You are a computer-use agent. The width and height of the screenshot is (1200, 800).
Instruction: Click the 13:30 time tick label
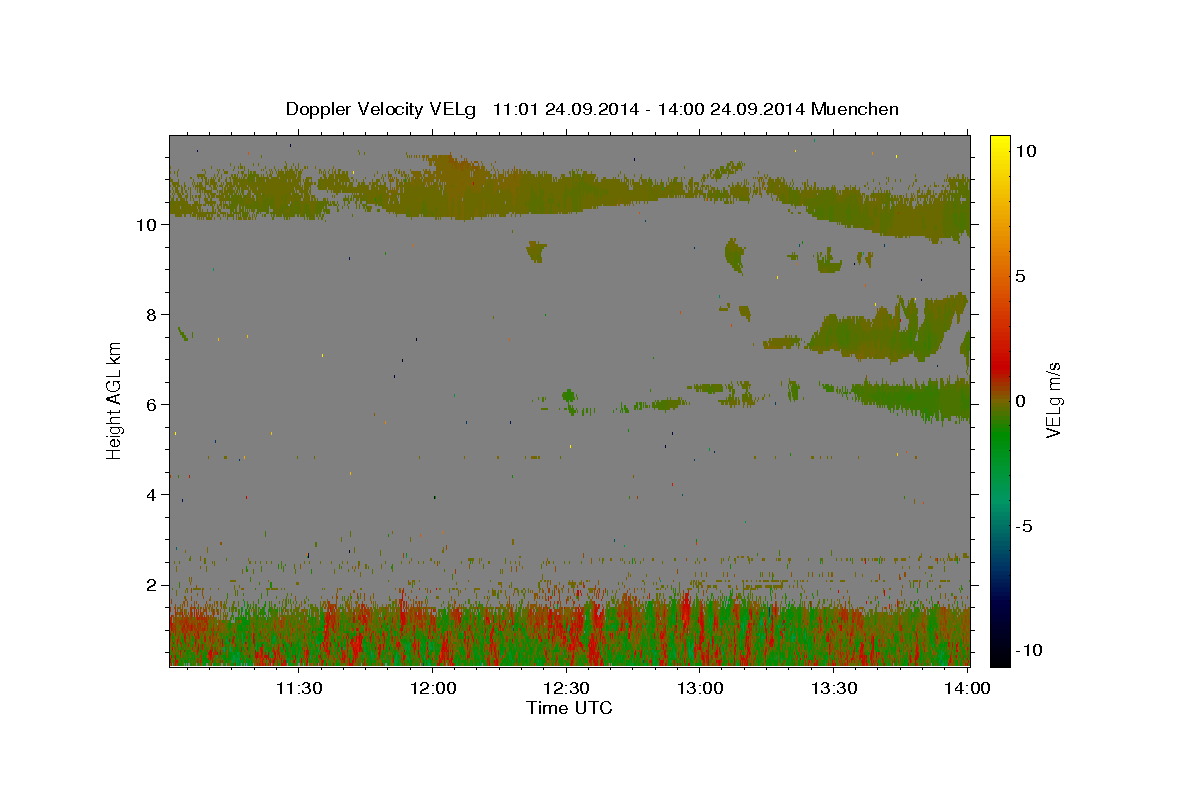tap(835, 688)
